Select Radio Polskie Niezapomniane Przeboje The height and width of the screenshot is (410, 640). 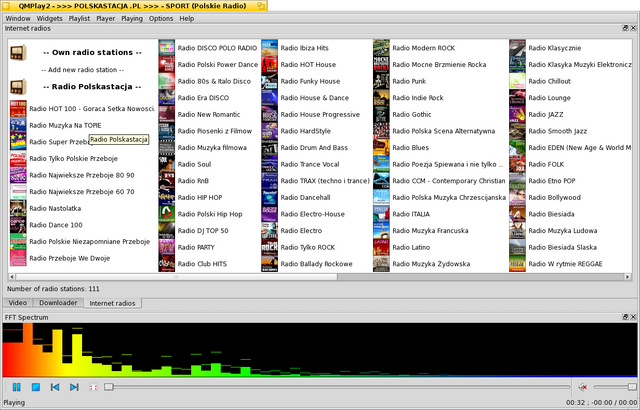(x=90, y=242)
